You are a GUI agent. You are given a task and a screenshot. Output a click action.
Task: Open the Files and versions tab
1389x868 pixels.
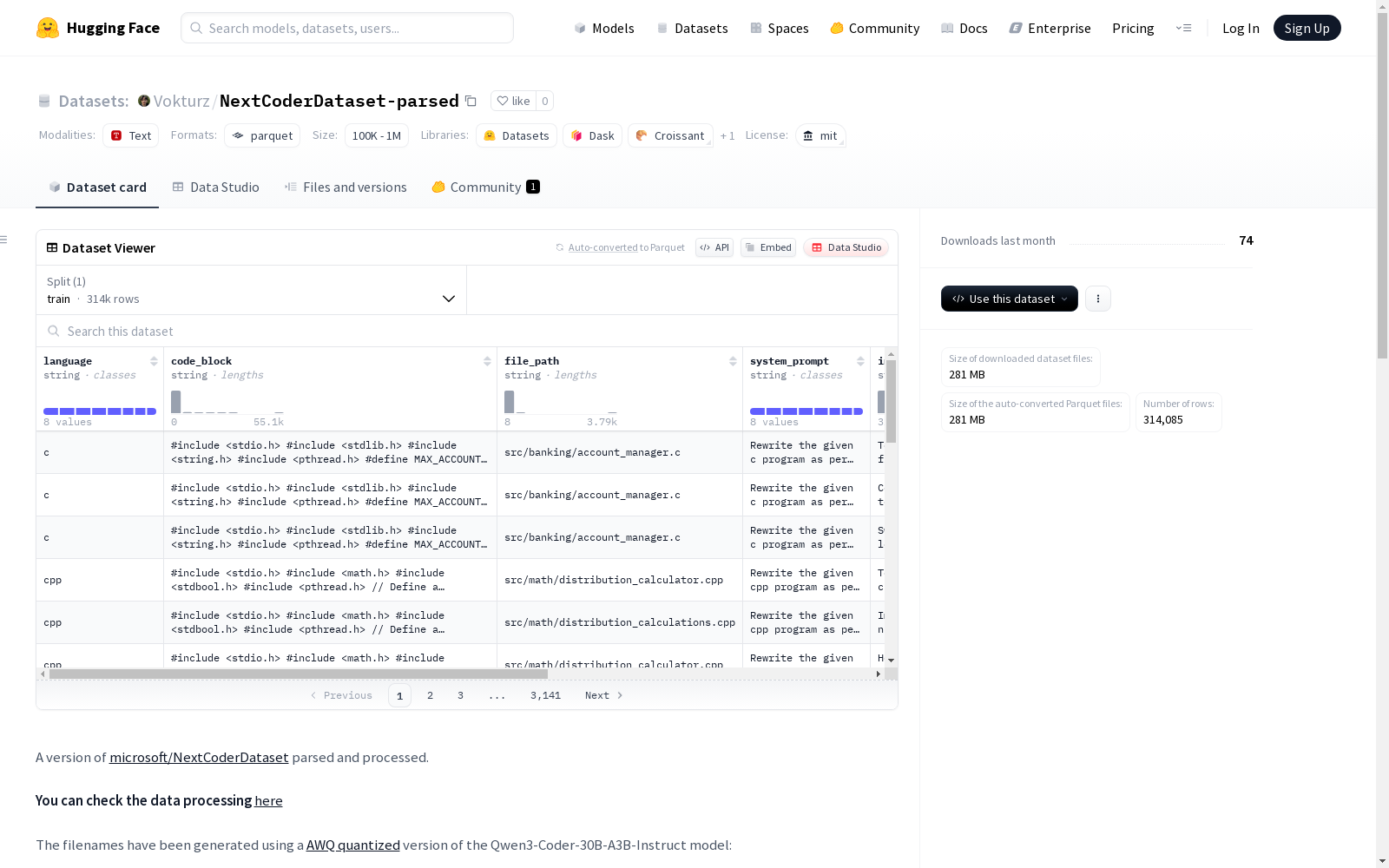click(x=346, y=187)
